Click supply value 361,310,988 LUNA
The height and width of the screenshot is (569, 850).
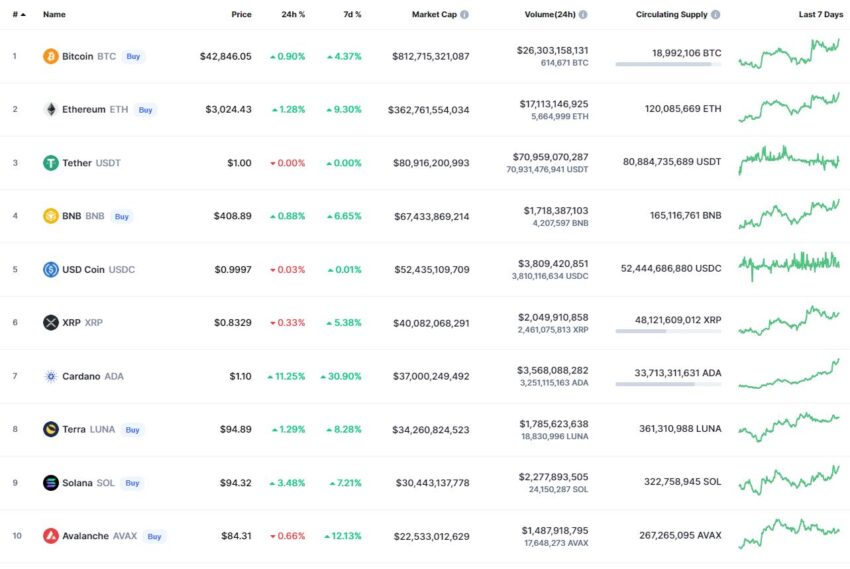(680, 429)
